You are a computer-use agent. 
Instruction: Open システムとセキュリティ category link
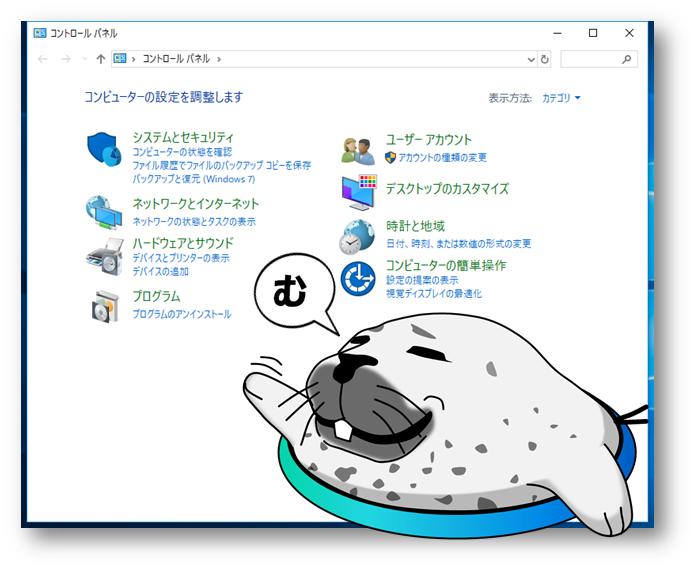(183, 137)
